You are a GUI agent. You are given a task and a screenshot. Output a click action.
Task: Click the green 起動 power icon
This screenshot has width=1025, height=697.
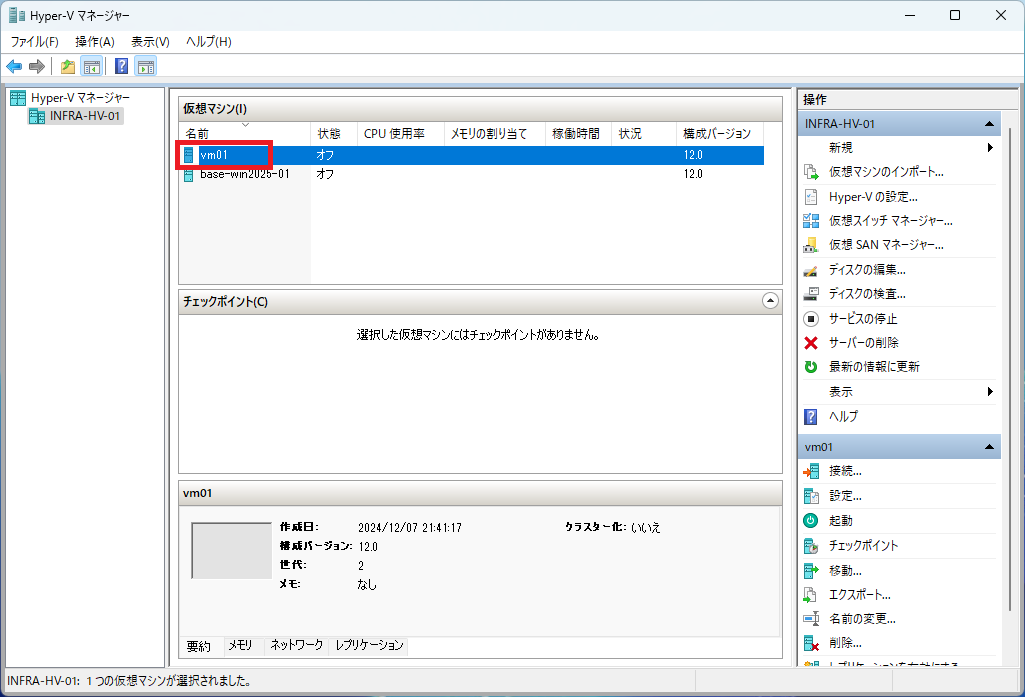coord(811,520)
